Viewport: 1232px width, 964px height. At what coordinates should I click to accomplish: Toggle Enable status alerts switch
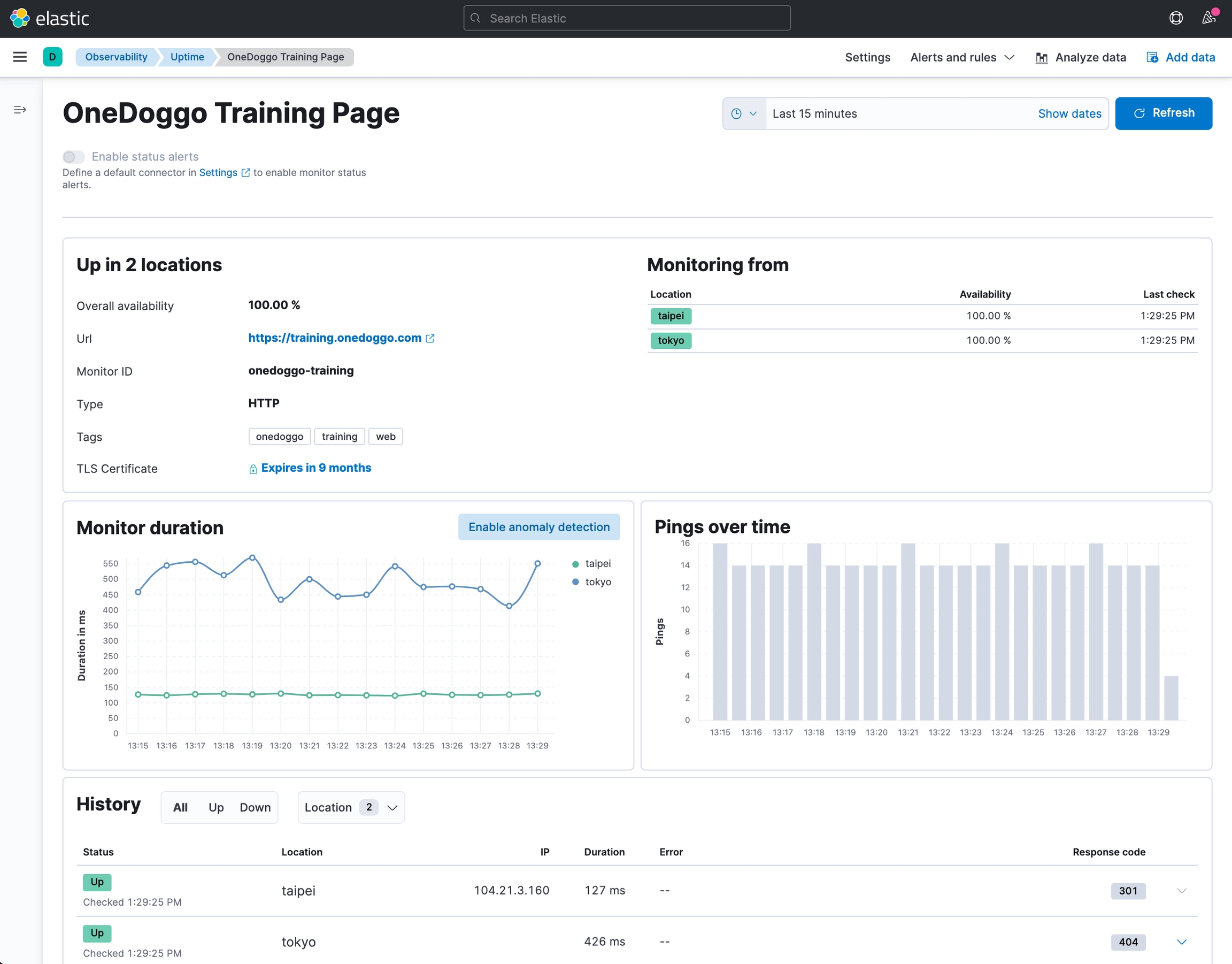[73, 156]
